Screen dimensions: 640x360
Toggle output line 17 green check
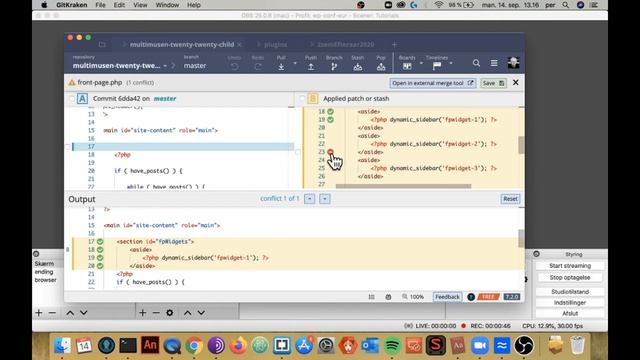pos(100,242)
